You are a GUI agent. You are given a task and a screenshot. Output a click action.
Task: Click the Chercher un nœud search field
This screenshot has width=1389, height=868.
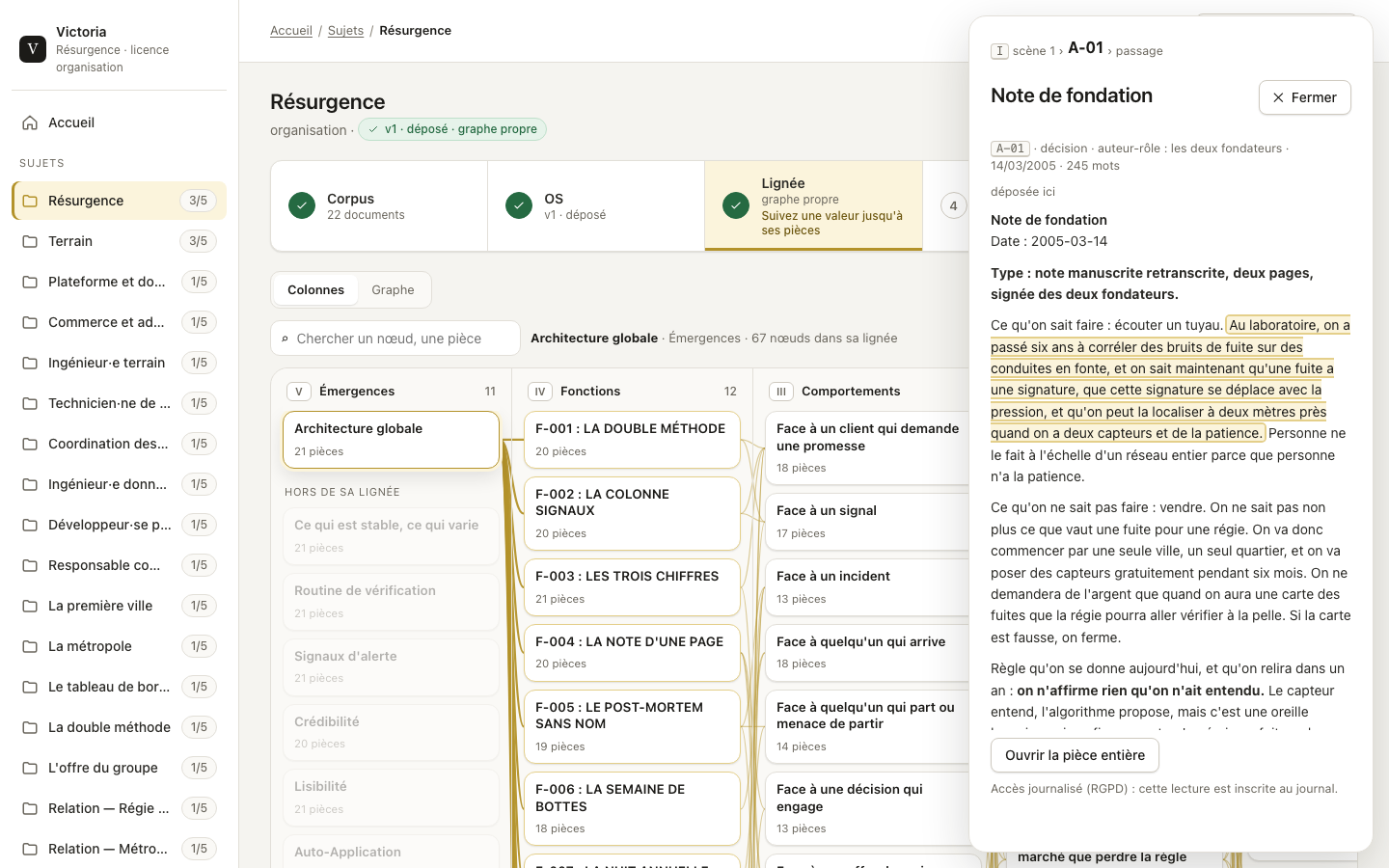pyautogui.click(x=395, y=339)
